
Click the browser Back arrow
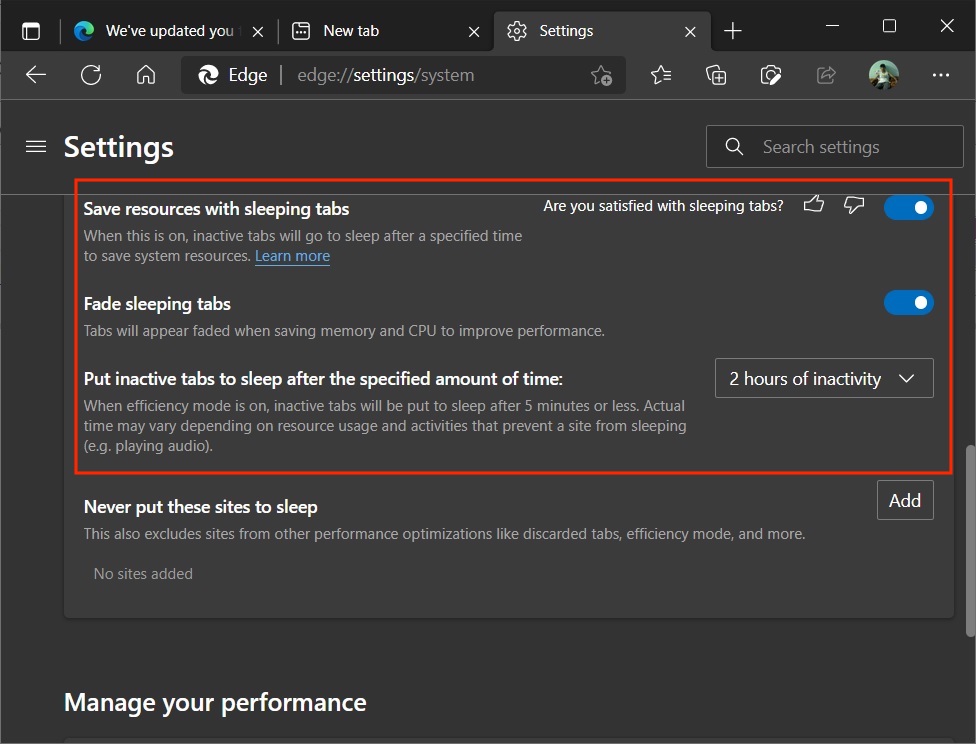point(36,75)
